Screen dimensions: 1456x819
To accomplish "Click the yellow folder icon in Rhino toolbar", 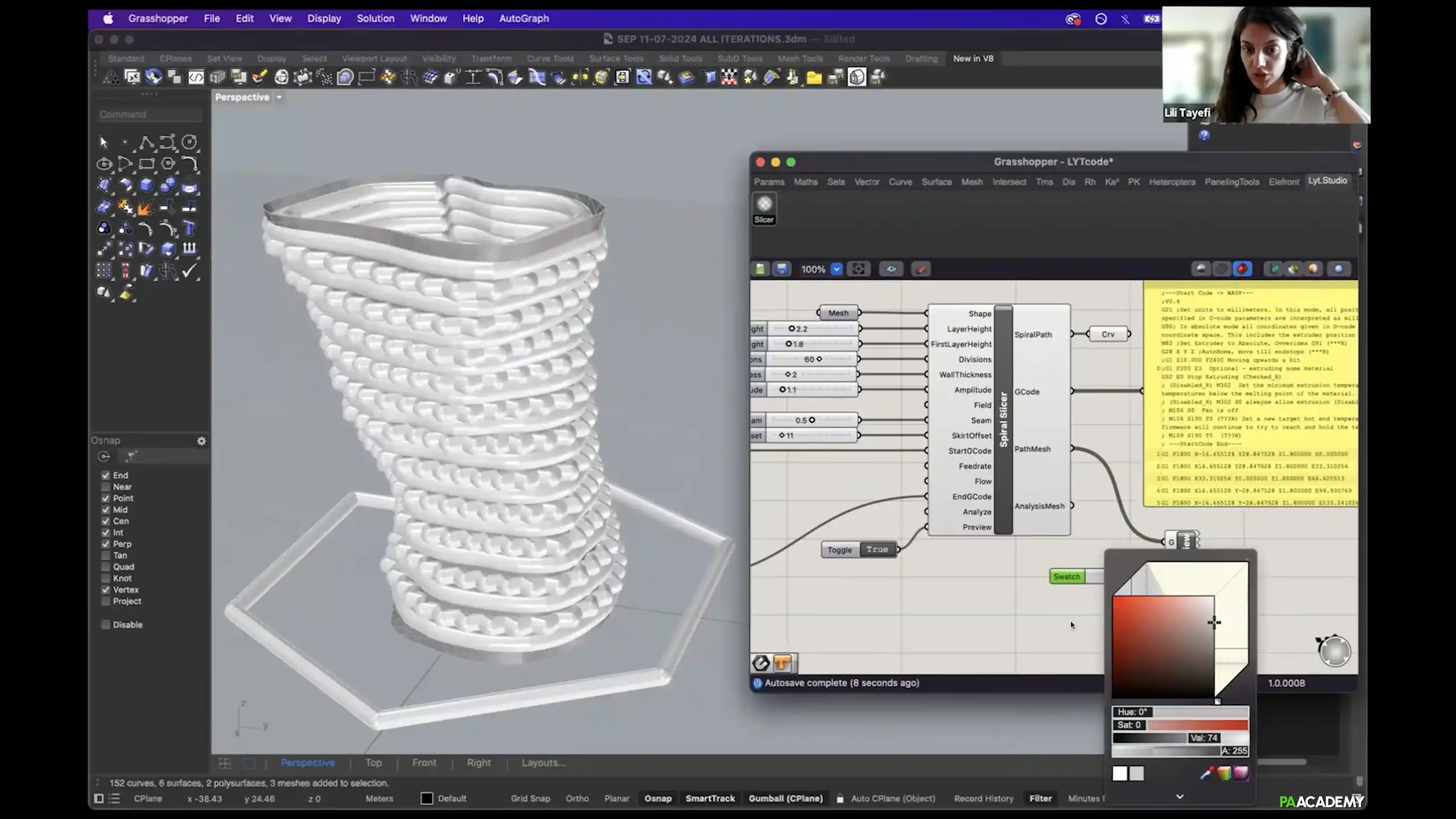I will (x=814, y=77).
